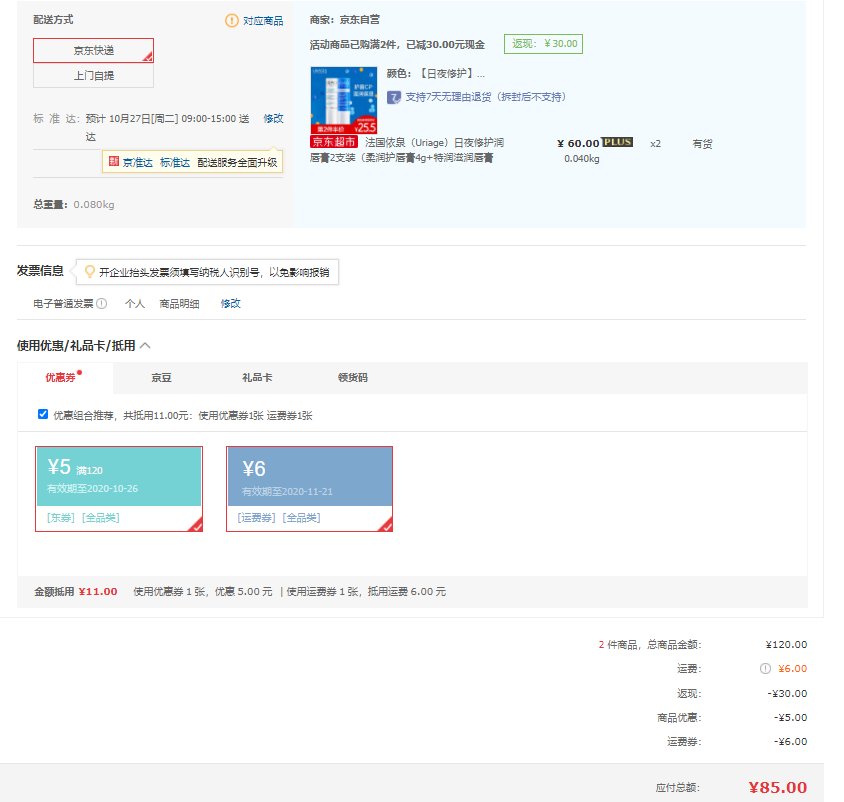Open the lip balm product thumbnail
This screenshot has height=802, width=844.
pyautogui.click(x=343, y=100)
